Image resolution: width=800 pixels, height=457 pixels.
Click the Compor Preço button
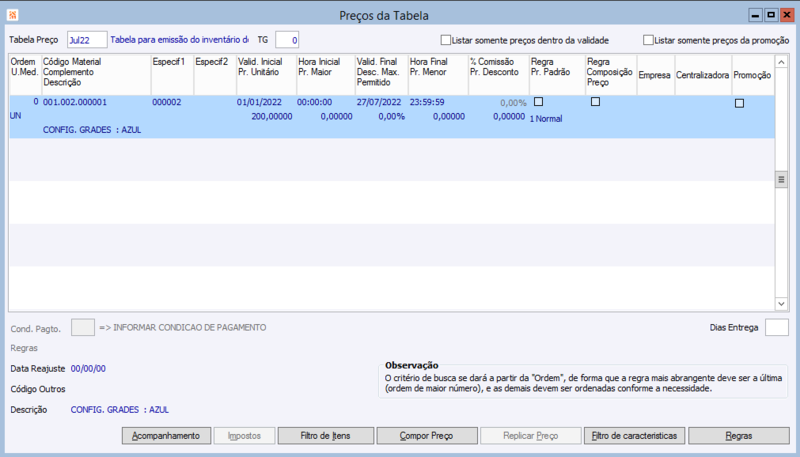coord(427,436)
